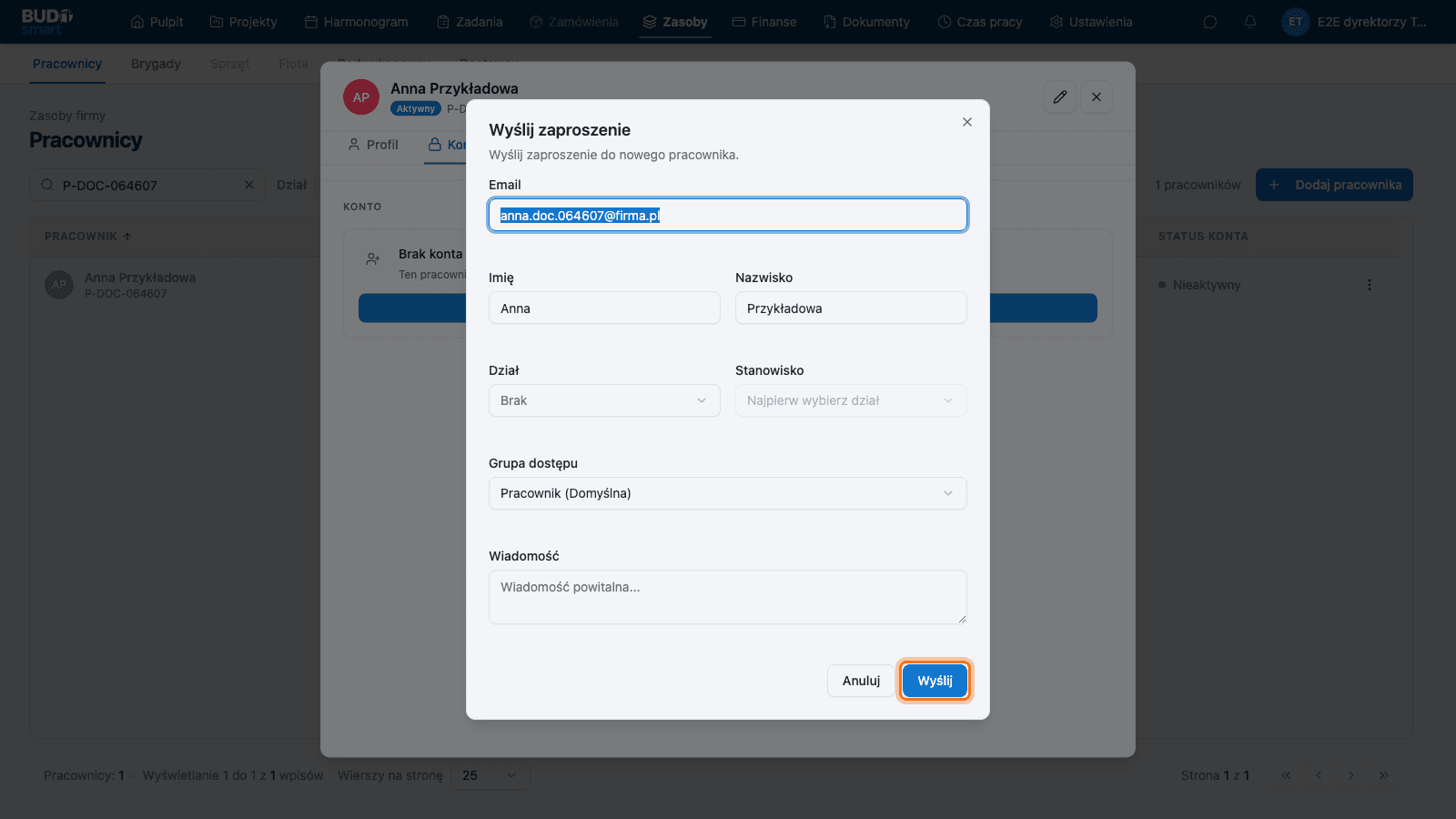Click the STATUS KONTA column header
1456x819 pixels.
point(1203,237)
